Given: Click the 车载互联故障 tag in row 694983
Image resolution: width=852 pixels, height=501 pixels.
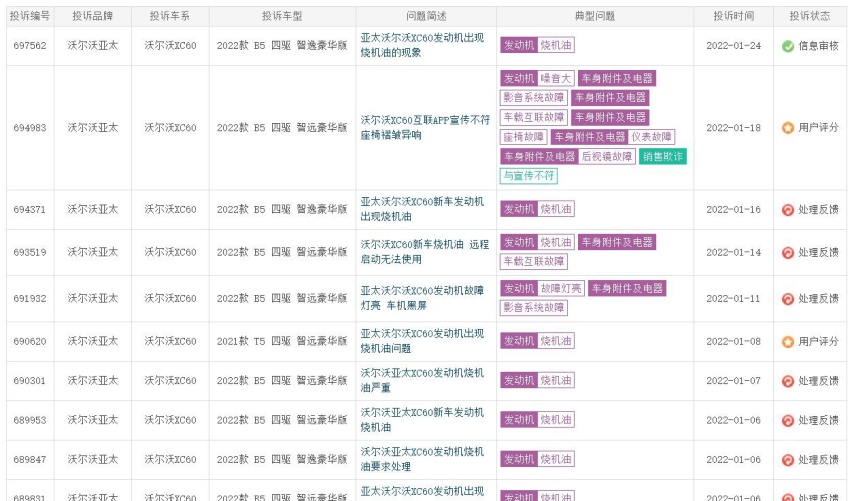Looking at the screenshot, I should point(534,117).
